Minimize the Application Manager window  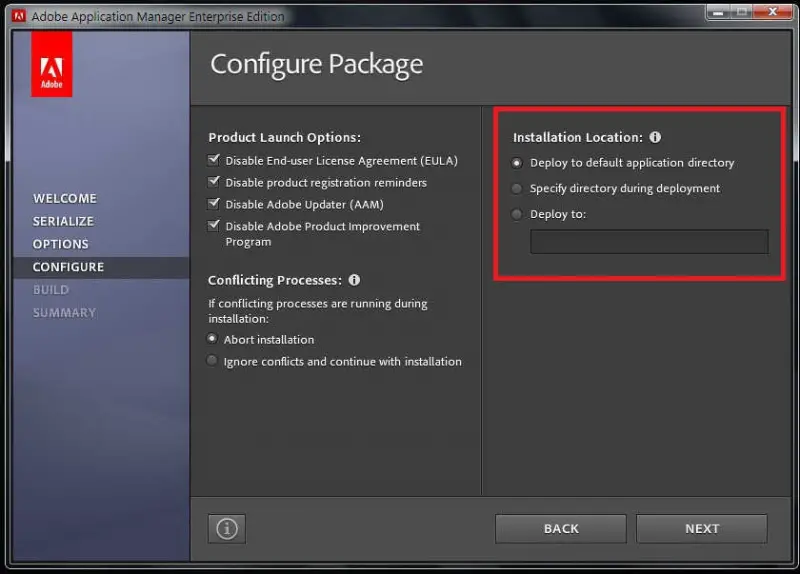(718, 12)
